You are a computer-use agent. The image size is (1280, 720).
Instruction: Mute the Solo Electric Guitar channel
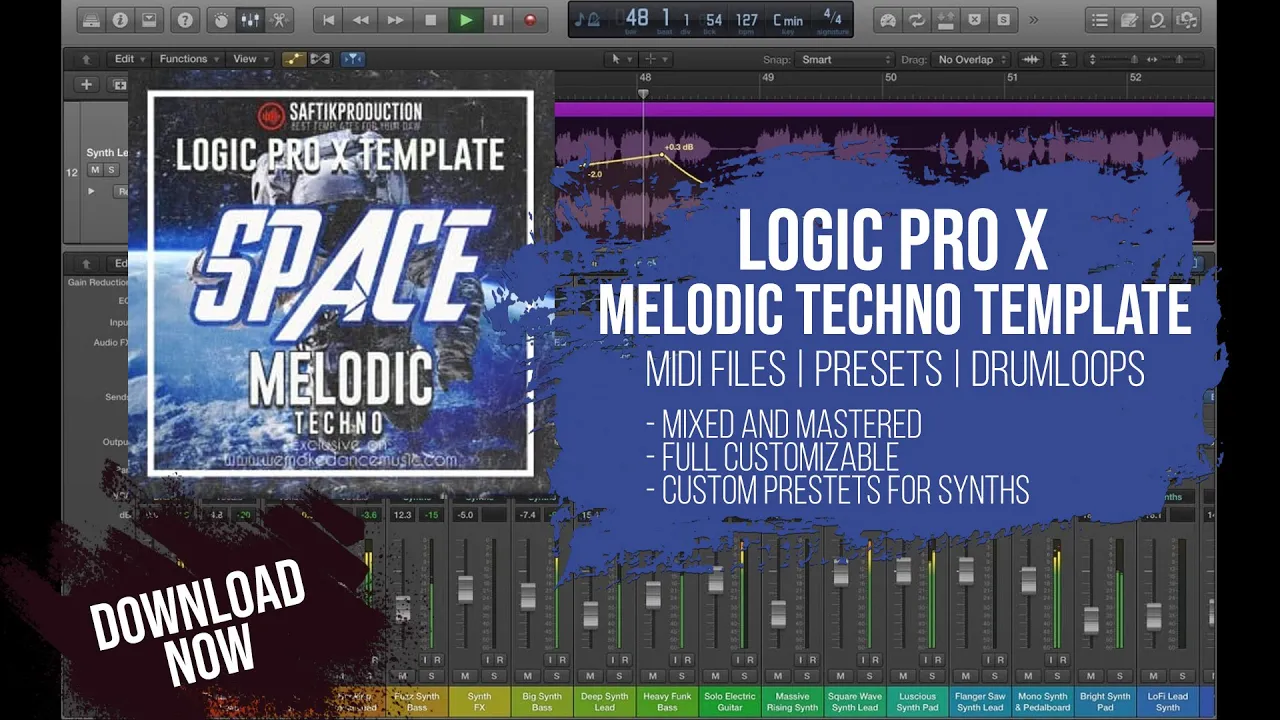(715, 677)
